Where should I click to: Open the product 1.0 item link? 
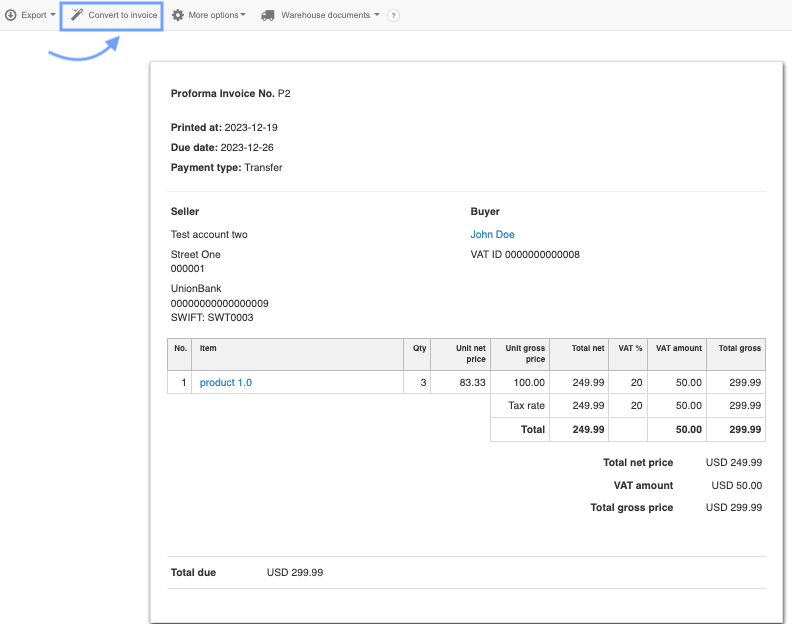[x=226, y=382]
